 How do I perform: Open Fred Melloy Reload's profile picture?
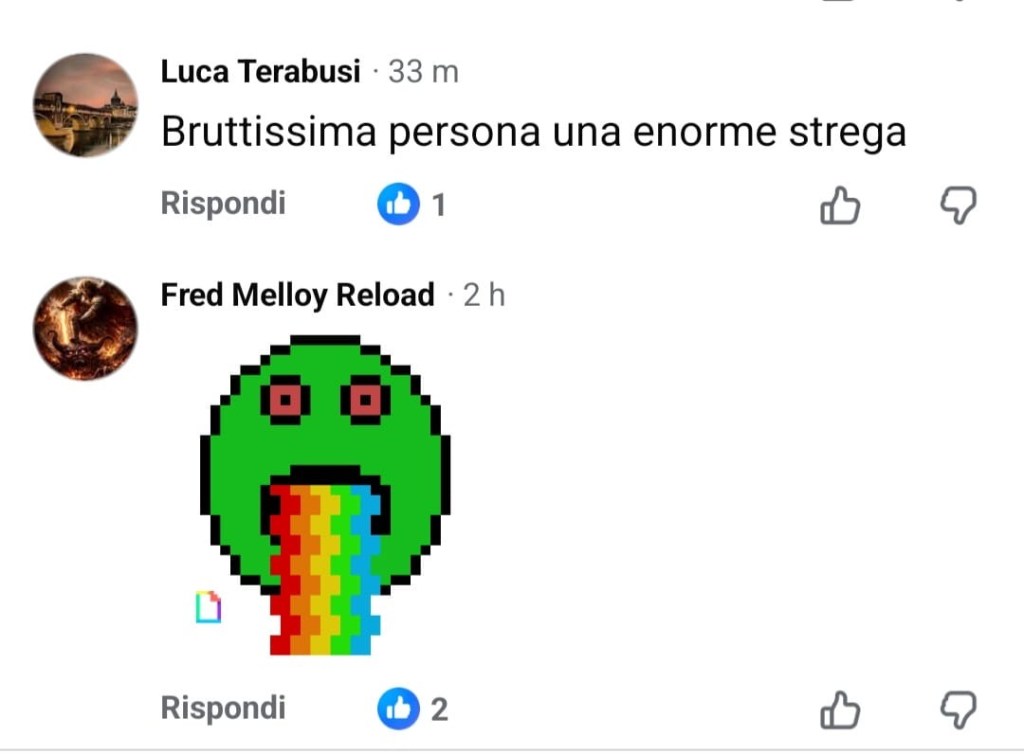(x=86, y=328)
